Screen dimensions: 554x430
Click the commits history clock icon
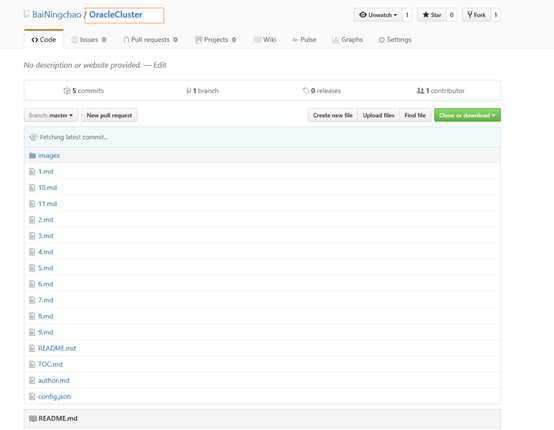[x=67, y=91]
